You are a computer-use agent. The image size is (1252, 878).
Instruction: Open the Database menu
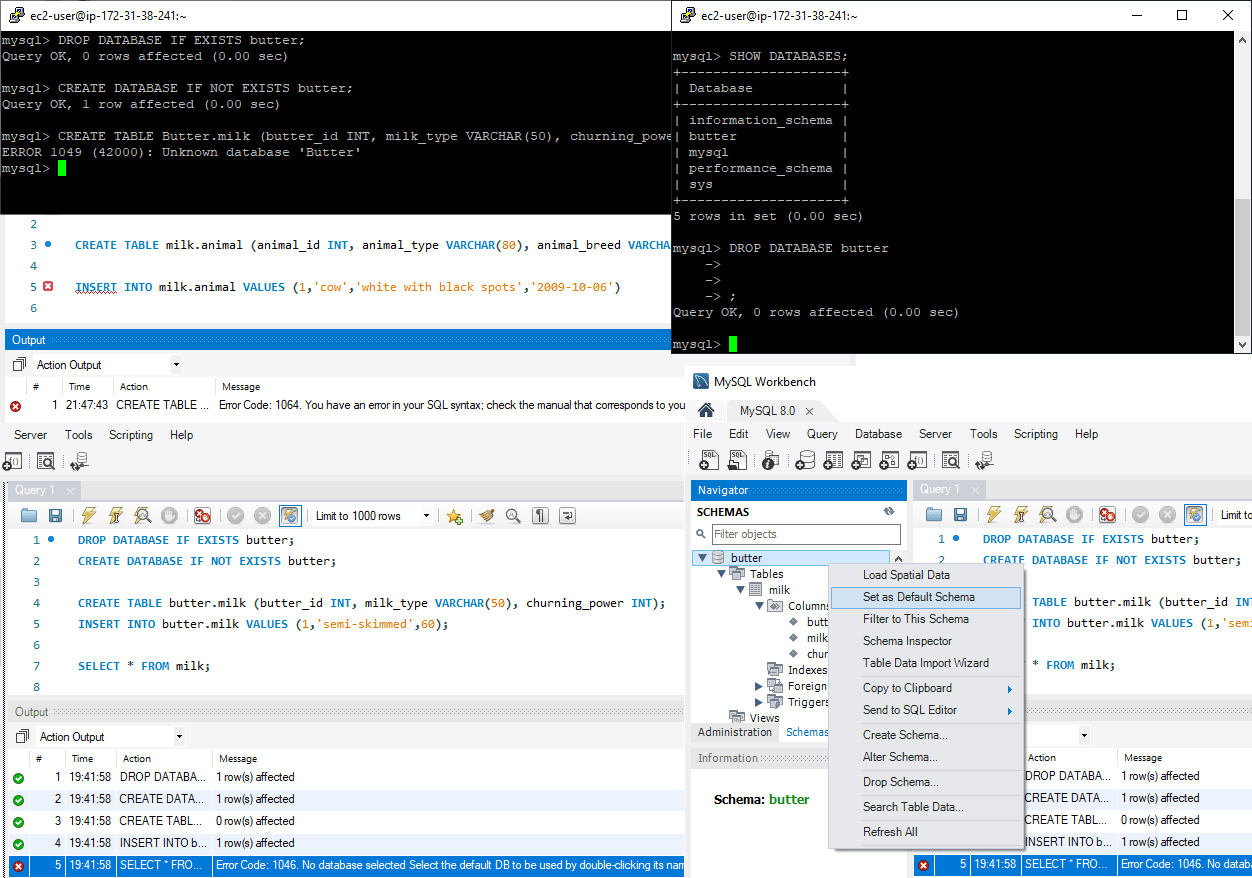tap(878, 434)
